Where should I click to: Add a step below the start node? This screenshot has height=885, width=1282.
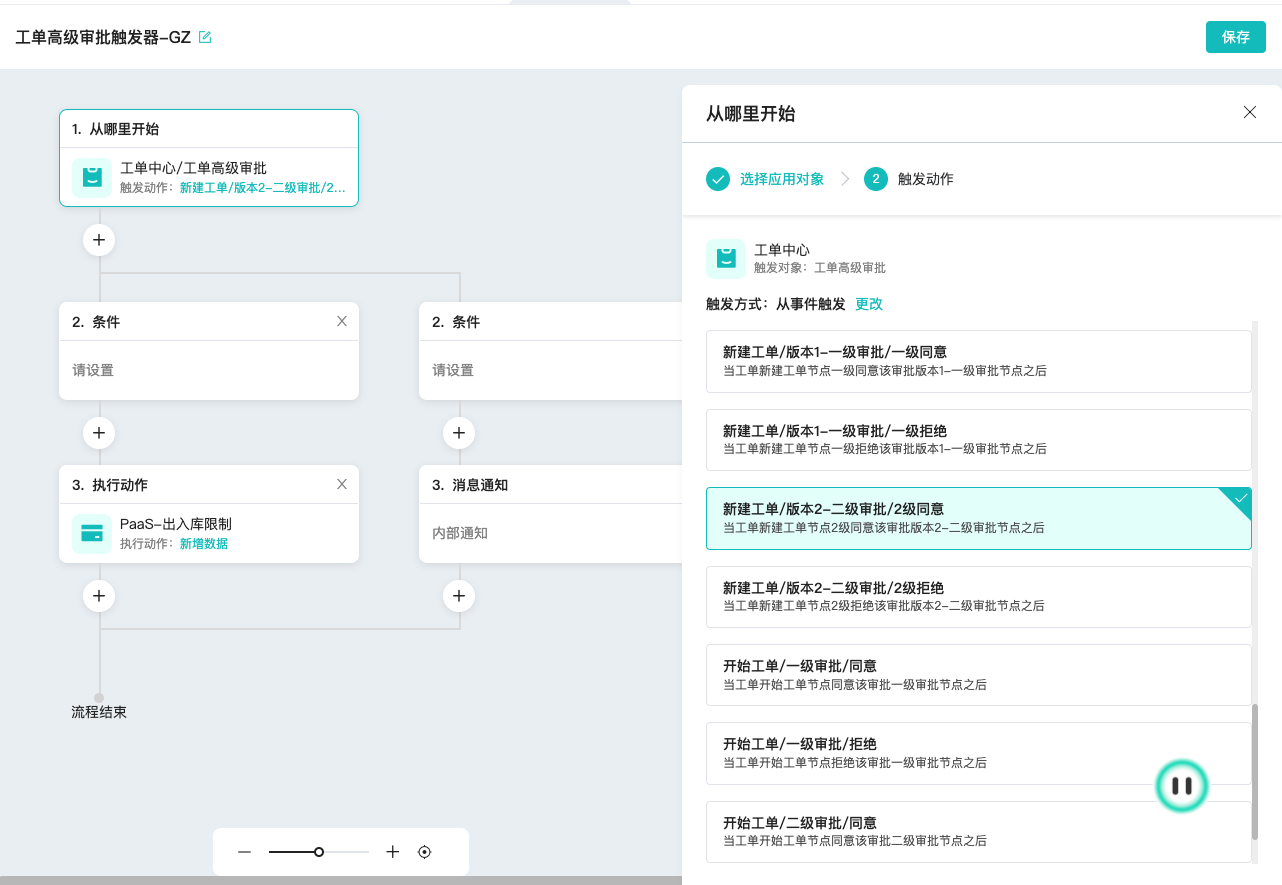pyautogui.click(x=99, y=240)
